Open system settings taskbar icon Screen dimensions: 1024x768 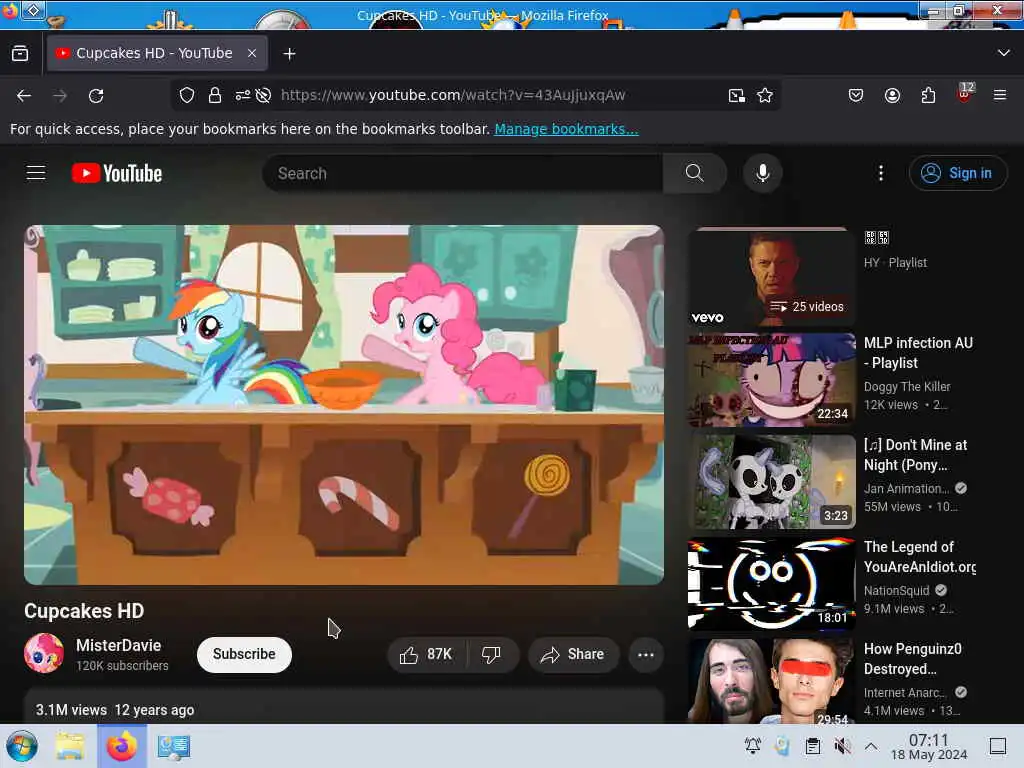[x=173, y=746]
